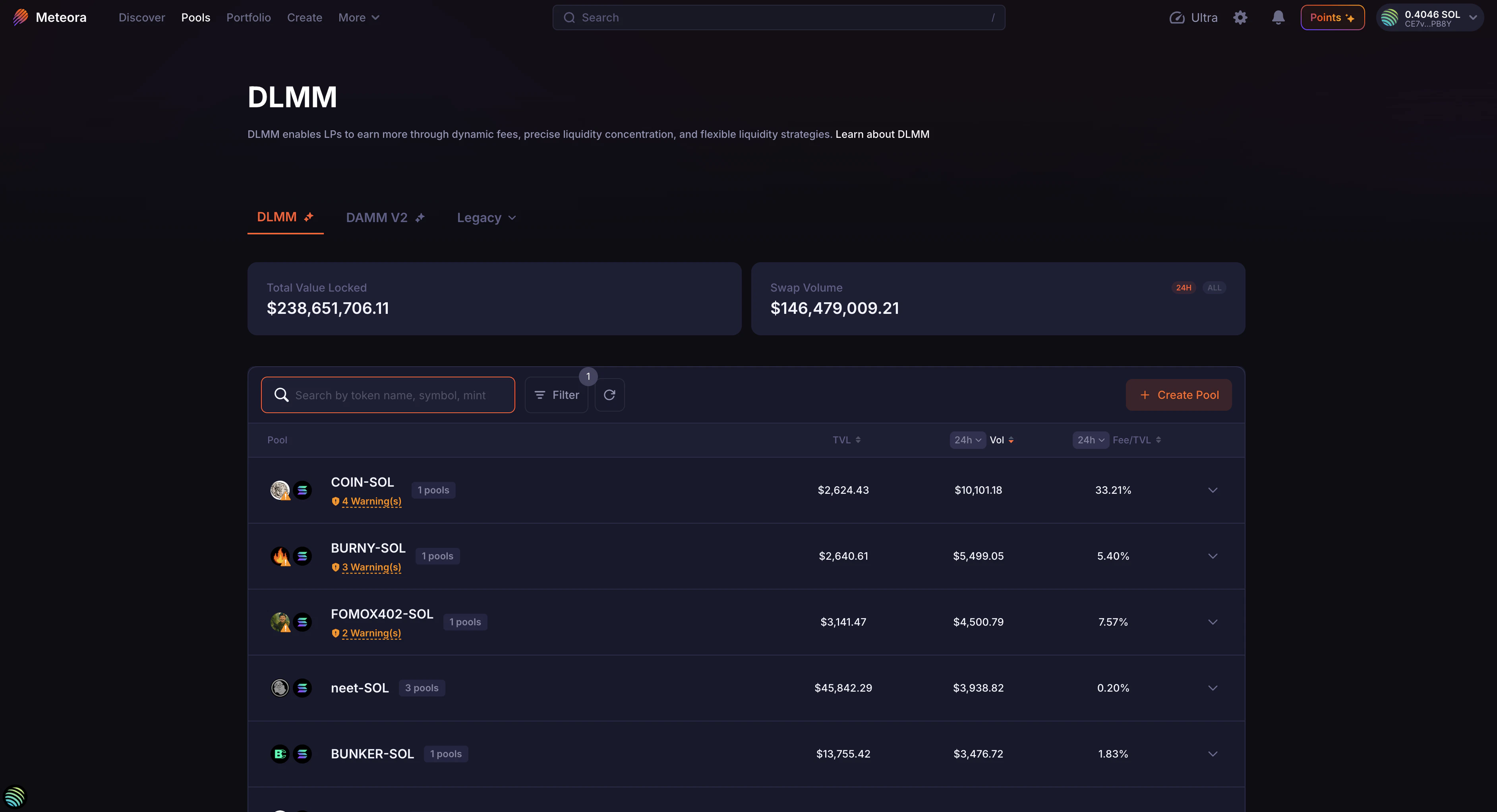Viewport: 1497px width, 812px height.
Task: Expand the BURNY-SOL pool row
Action: 1213,556
